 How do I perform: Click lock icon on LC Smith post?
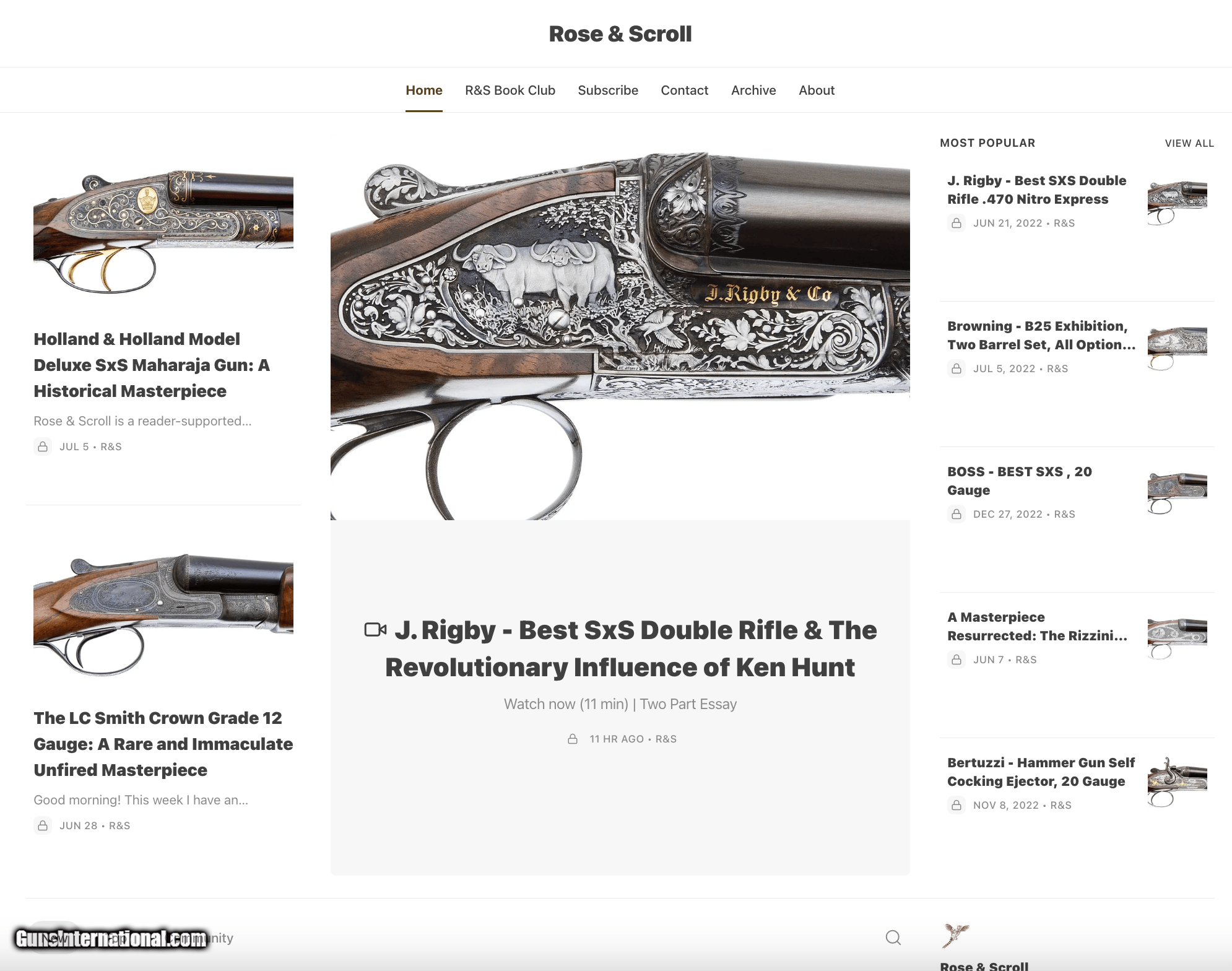43,825
